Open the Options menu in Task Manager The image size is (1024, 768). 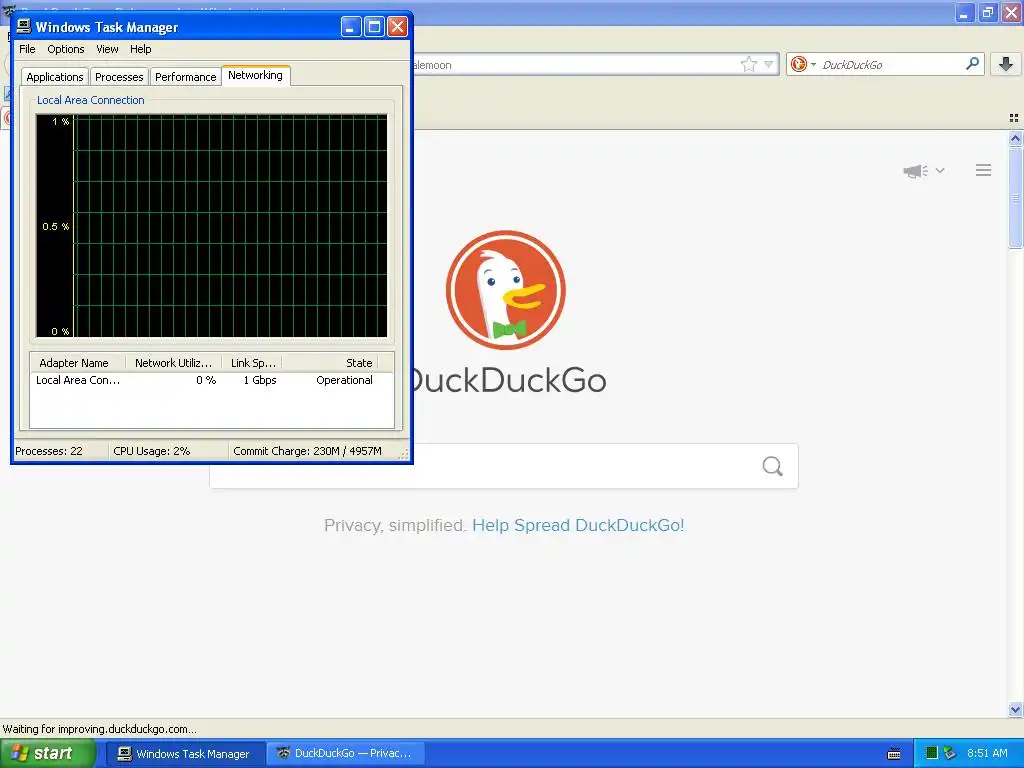coord(65,49)
